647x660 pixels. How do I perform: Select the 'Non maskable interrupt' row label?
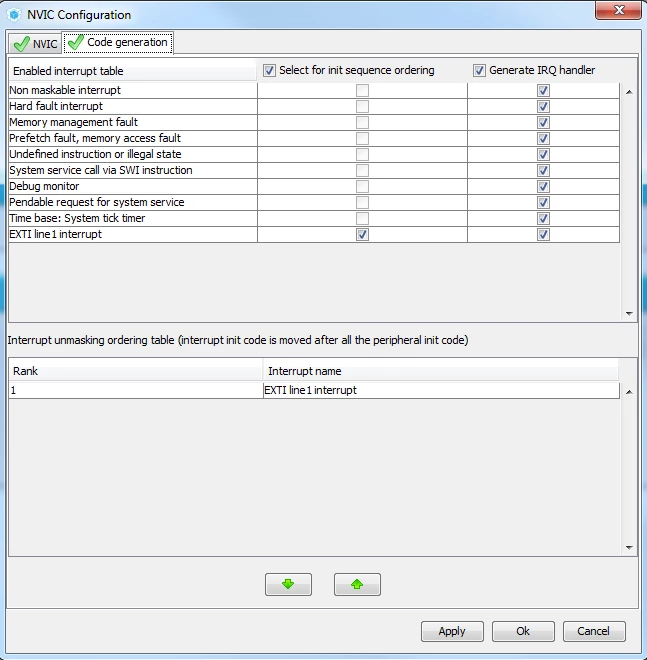pyautogui.click(x=65, y=90)
